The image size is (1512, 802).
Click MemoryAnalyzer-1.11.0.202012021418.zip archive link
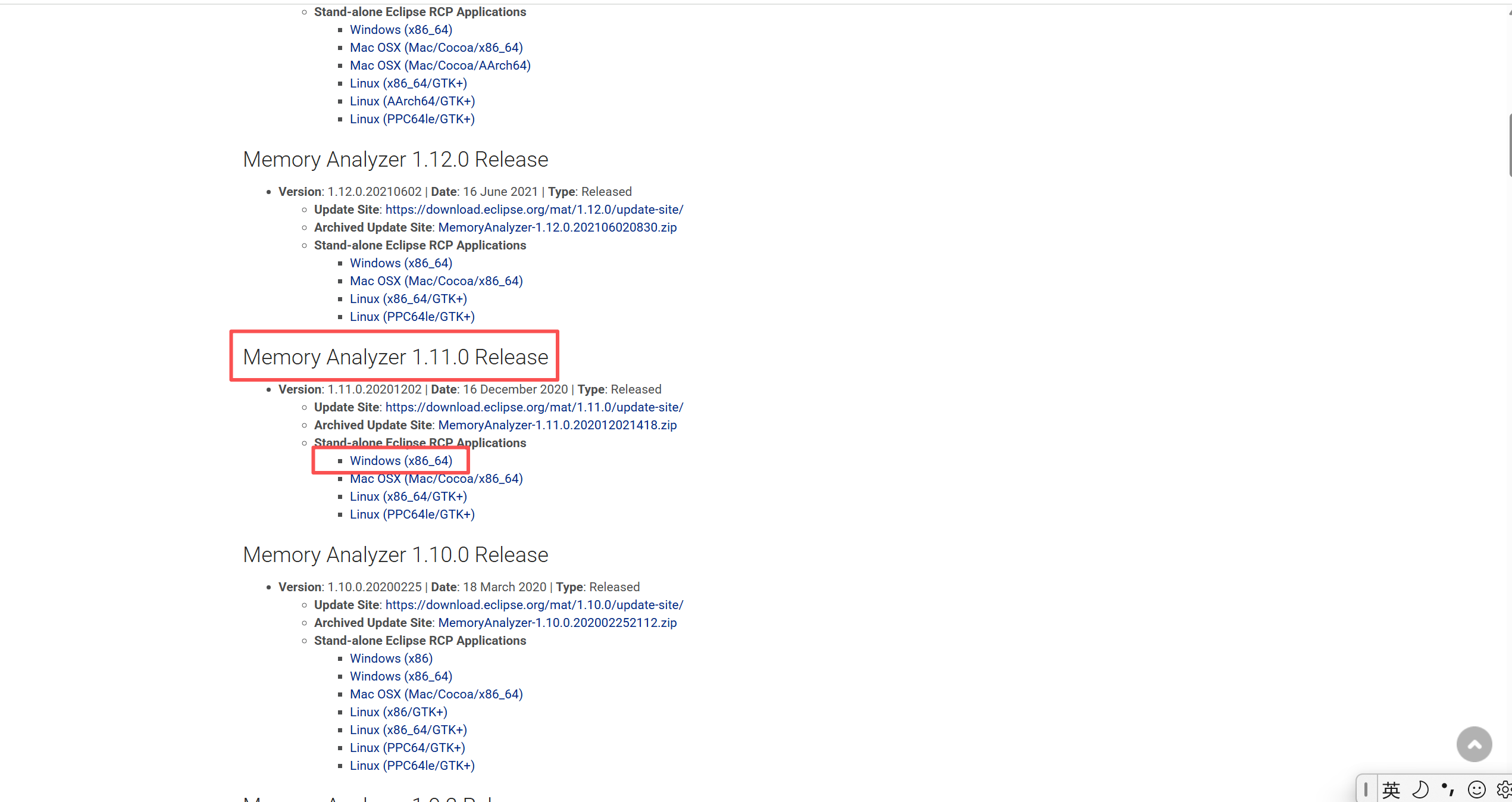click(557, 425)
